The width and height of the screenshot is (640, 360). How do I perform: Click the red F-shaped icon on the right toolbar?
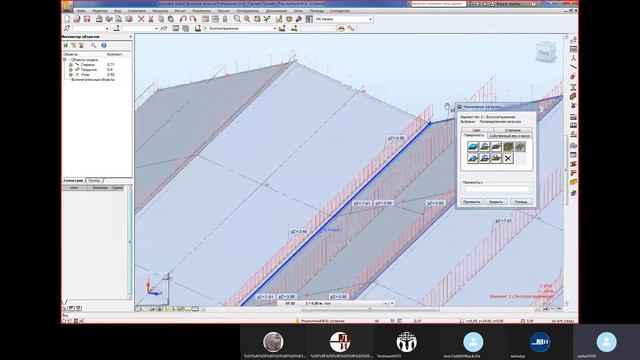[573, 173]
